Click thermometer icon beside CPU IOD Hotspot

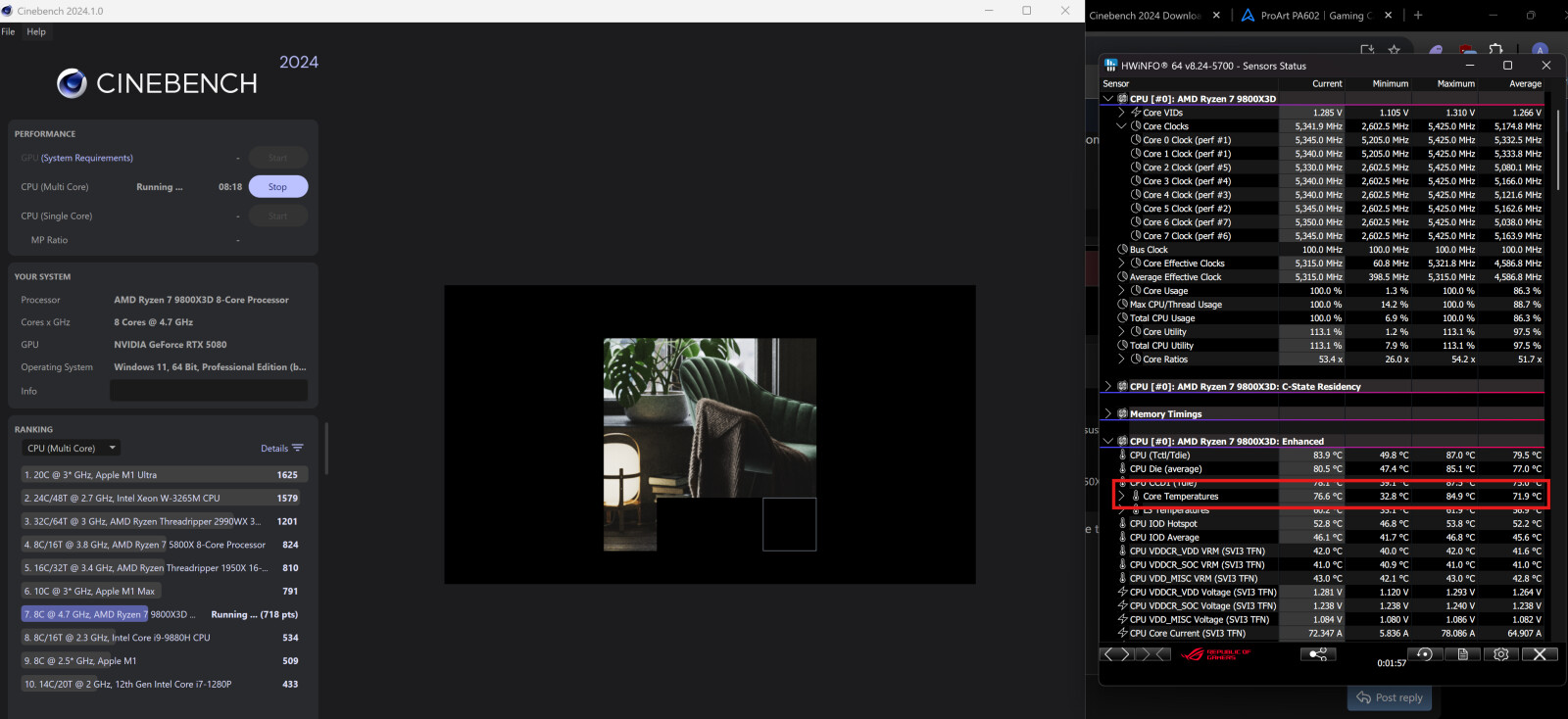point(1122,524)
